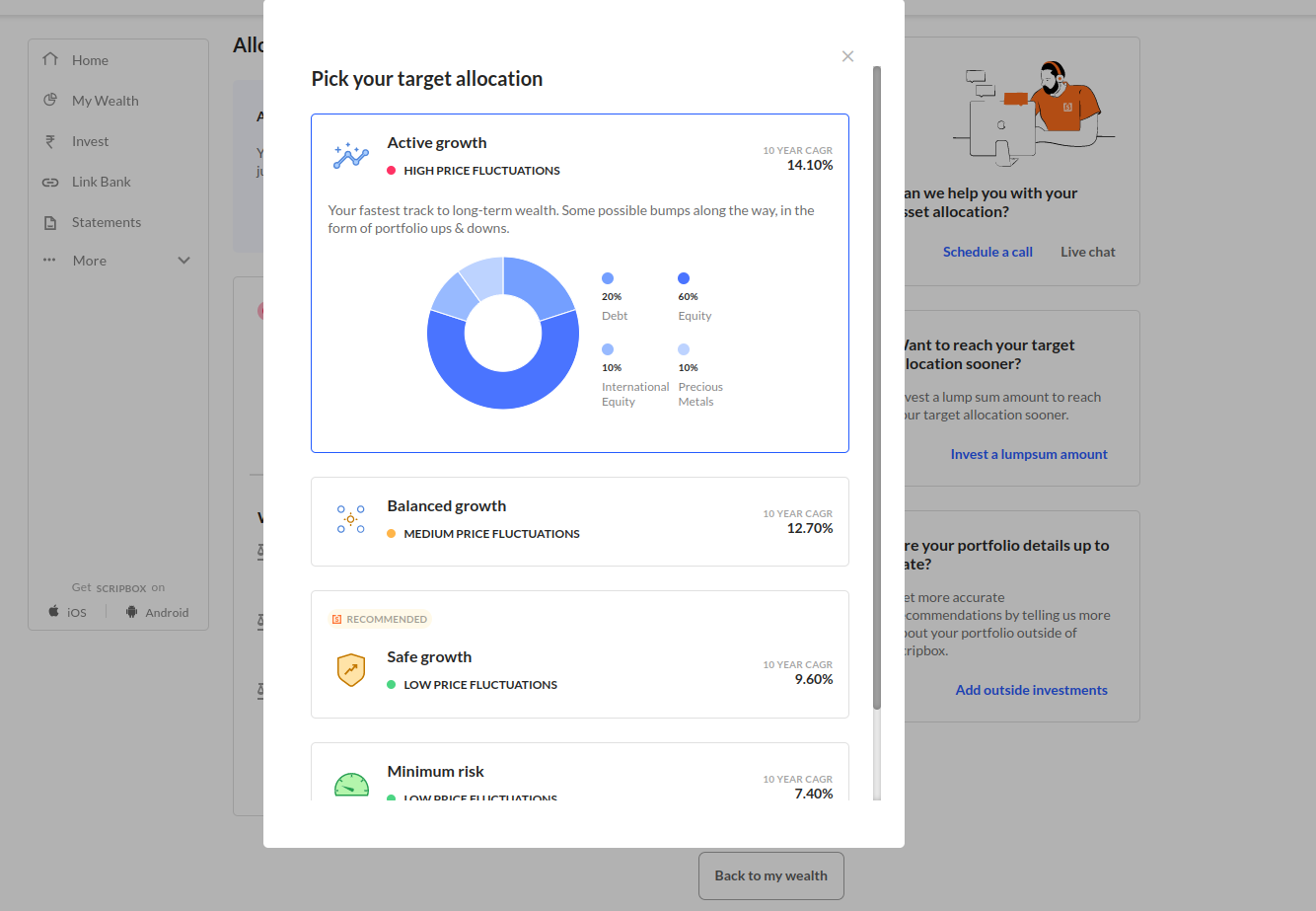Click the Schedule a call link
Viewport: 1316px width, 911px height.
(x=987, y=252)
